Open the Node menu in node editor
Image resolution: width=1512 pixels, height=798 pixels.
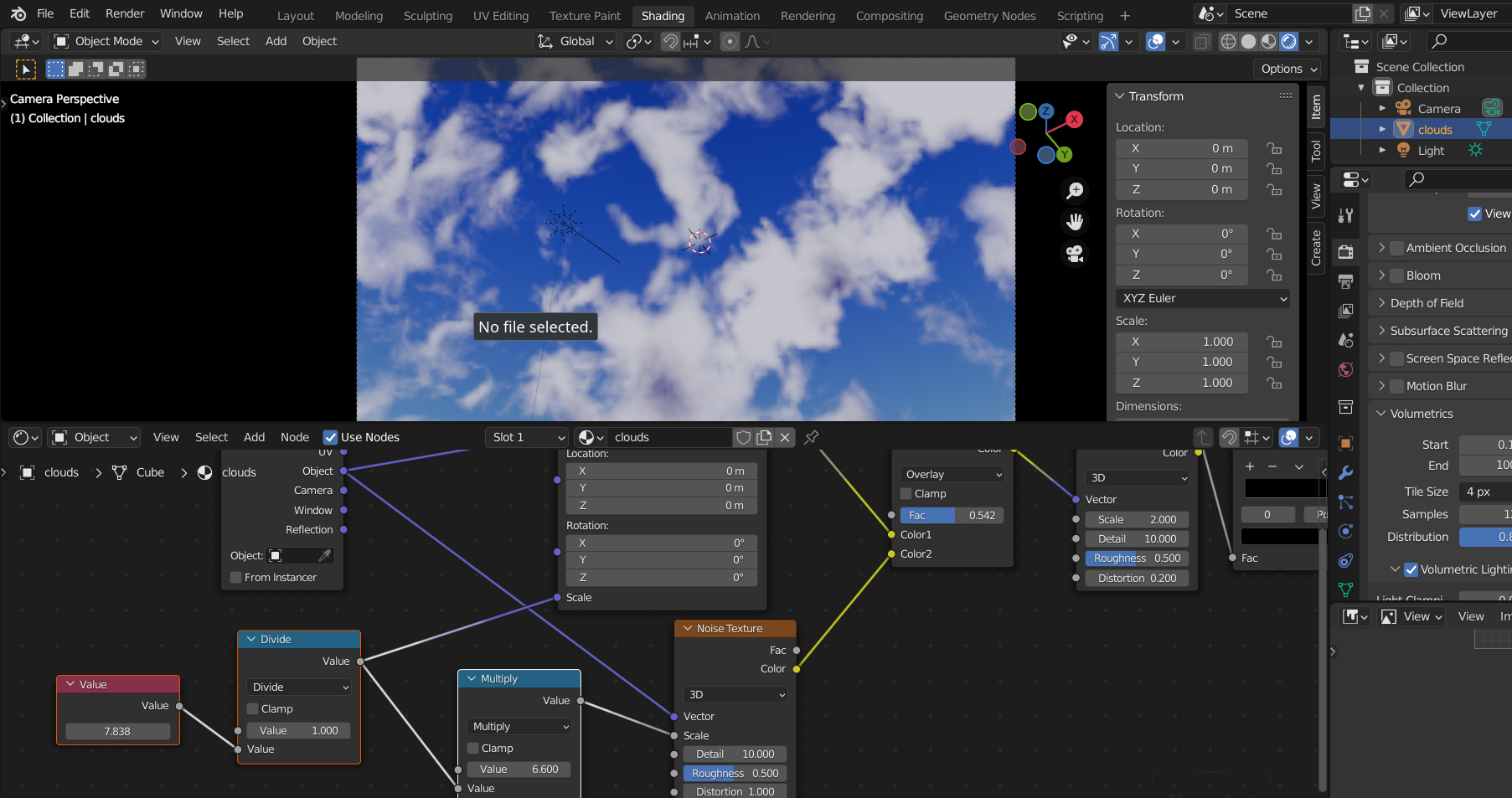[x=295, y=437]
